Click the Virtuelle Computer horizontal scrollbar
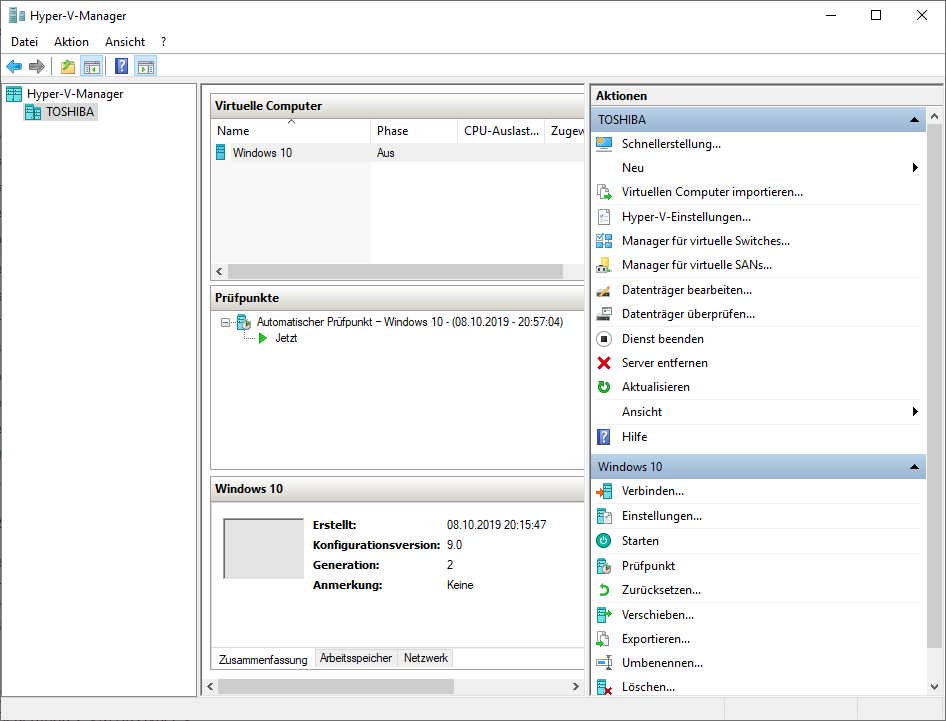The image size is (946, 721). (394, 272)
